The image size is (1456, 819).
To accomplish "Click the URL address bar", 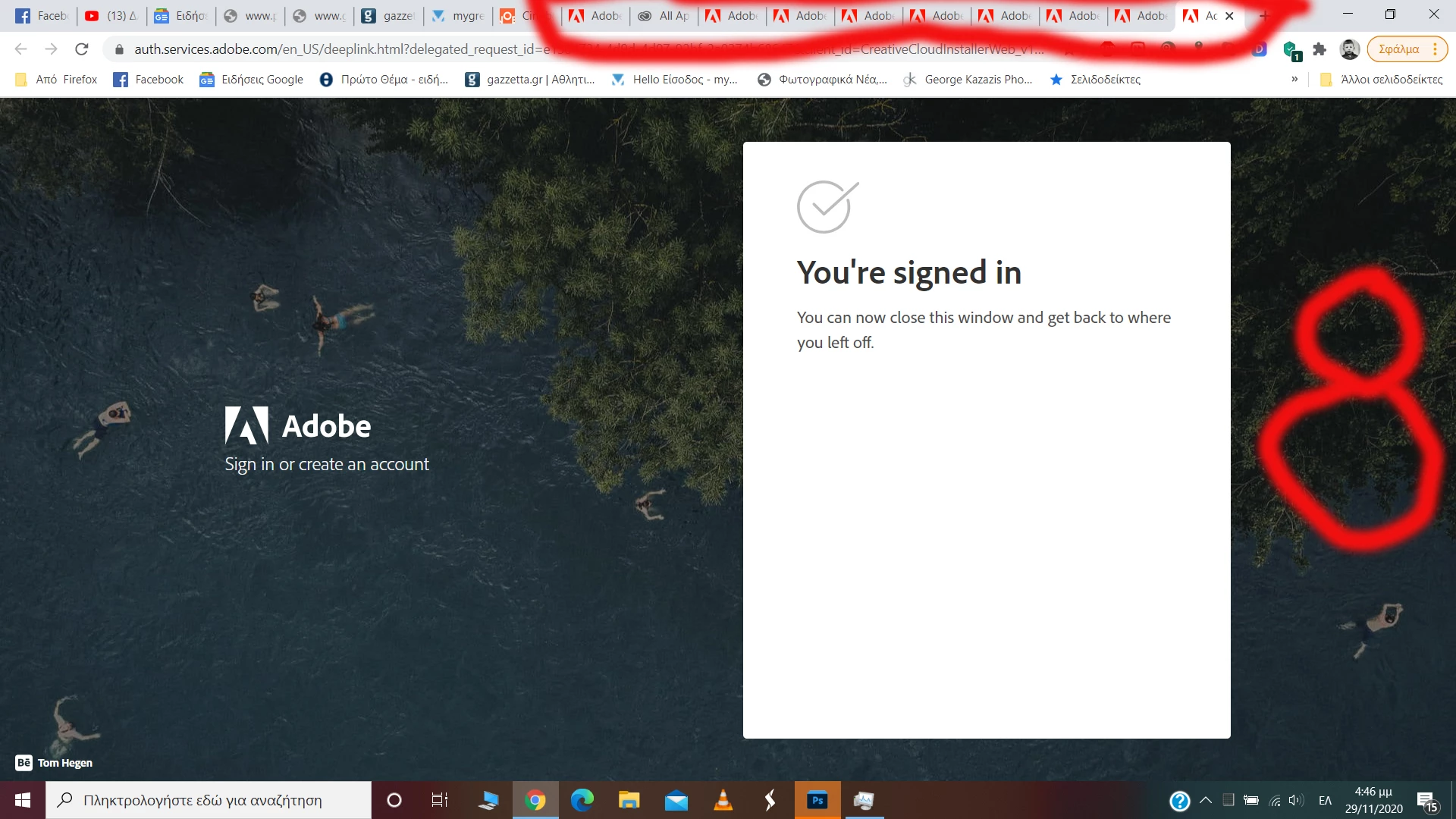I will (531, 49).
